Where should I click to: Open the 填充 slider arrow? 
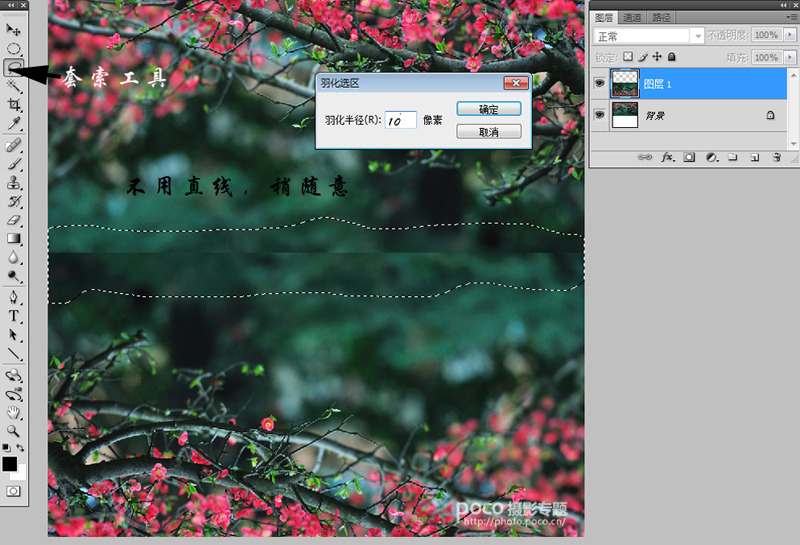790,57
